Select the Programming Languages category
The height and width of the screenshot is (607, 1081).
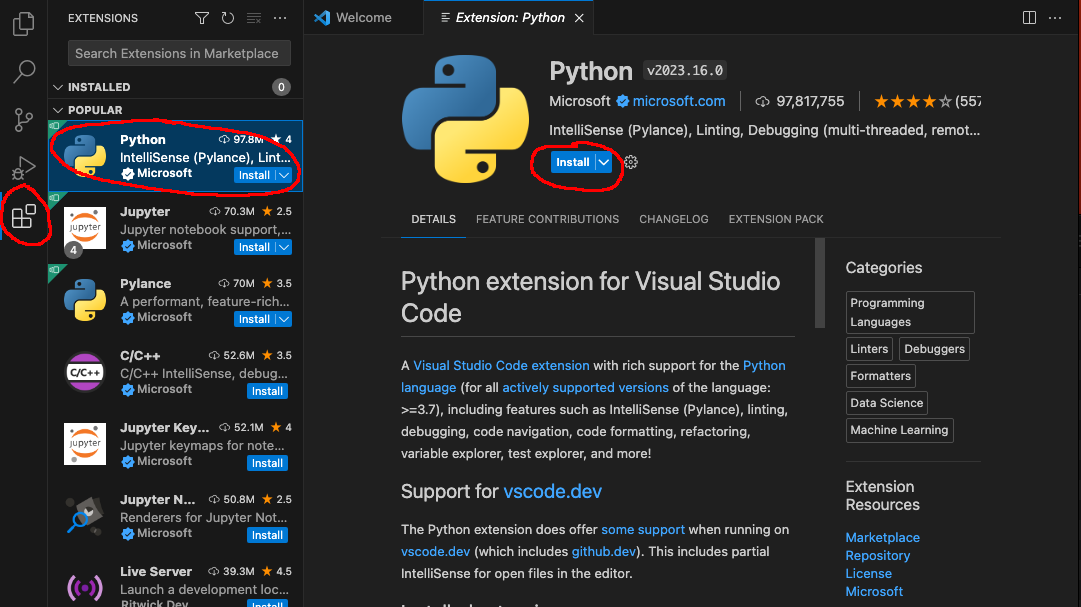pos(910,312)
